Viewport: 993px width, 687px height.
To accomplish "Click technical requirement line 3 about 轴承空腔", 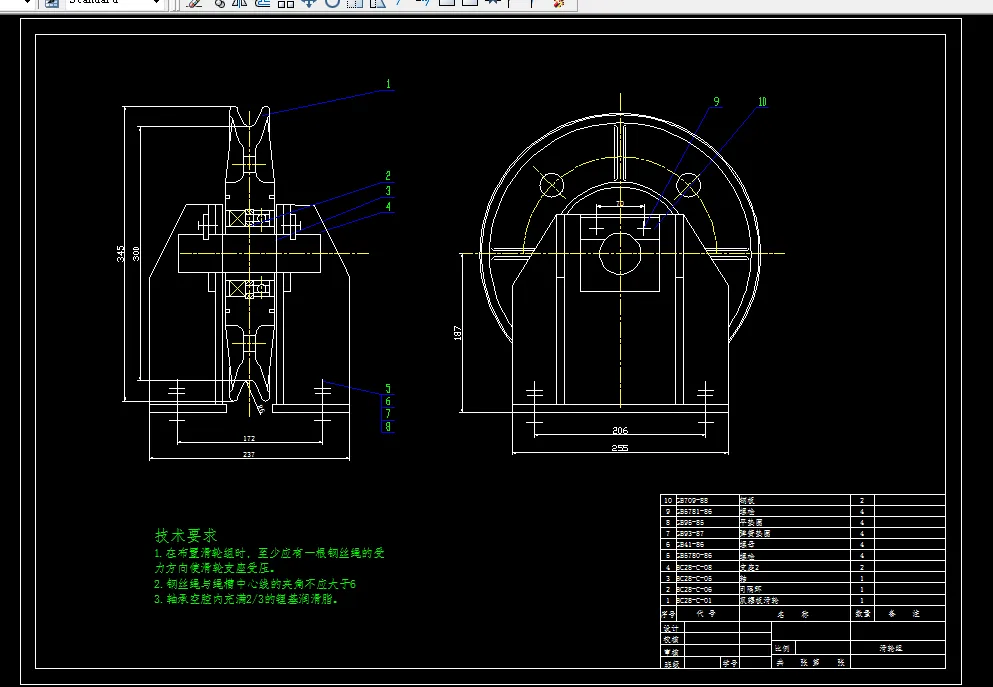I will point(246,599).
